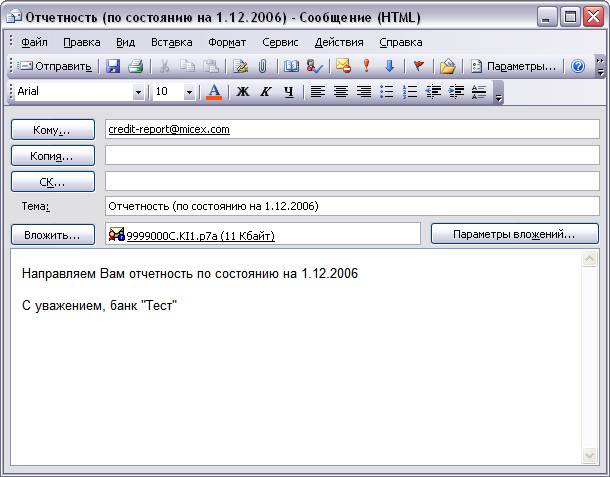Click the credit-report@micex.com recipient address
610x477 pixels.
coord(169,129)
